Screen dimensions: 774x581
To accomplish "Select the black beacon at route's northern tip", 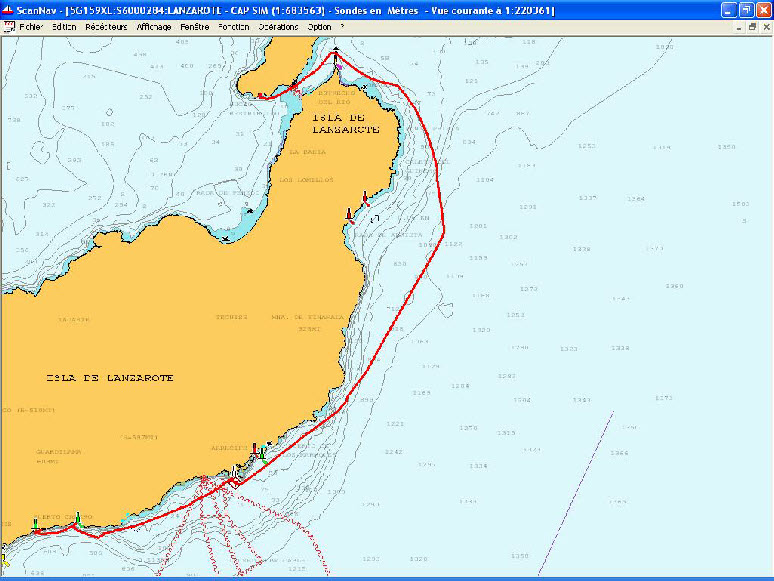I will pos(336,50).
